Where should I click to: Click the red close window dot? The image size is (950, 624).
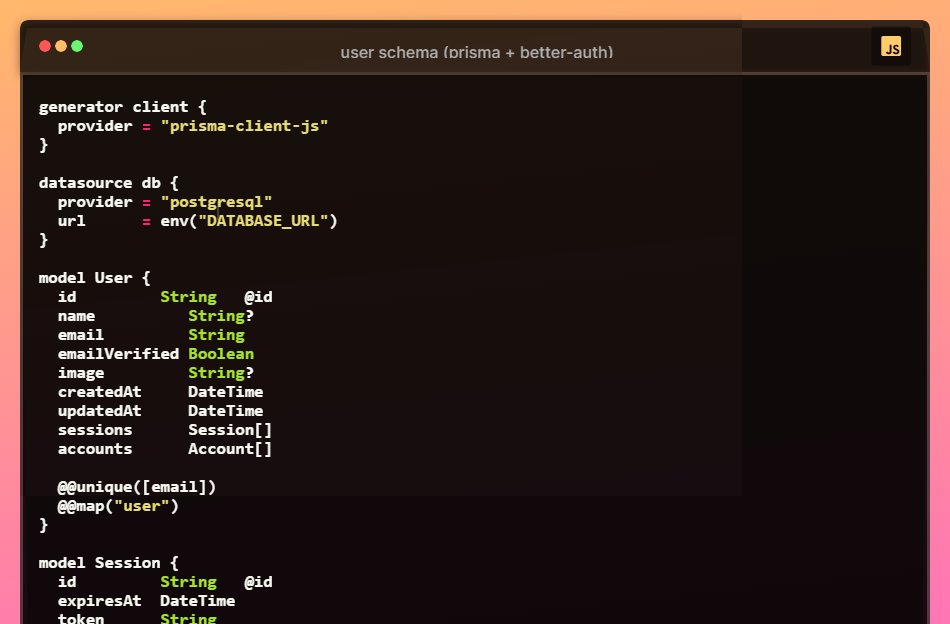[x=45, y=46]
